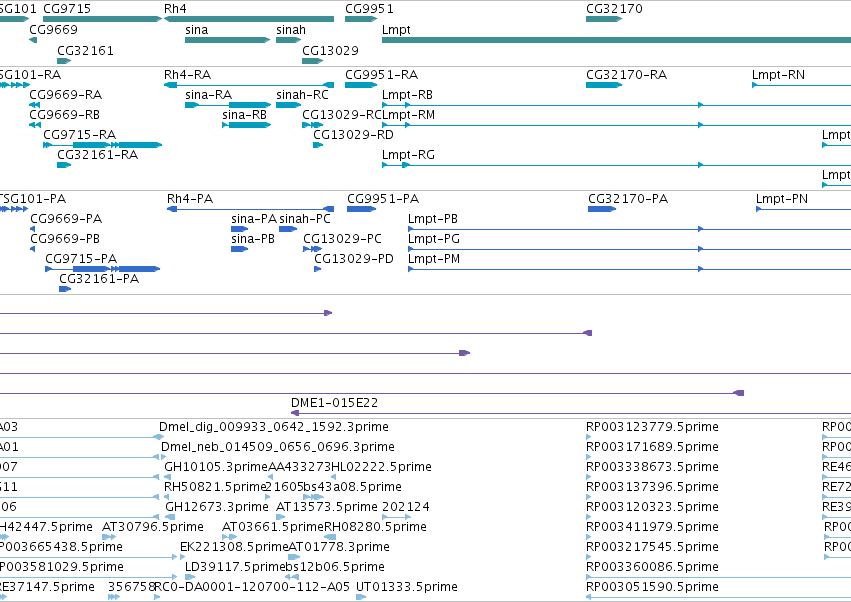Image resolution: width=851 pixels, height=602 pixels.
Task: Select EST AT30796.5prime
Action: [x=153, y=527]
